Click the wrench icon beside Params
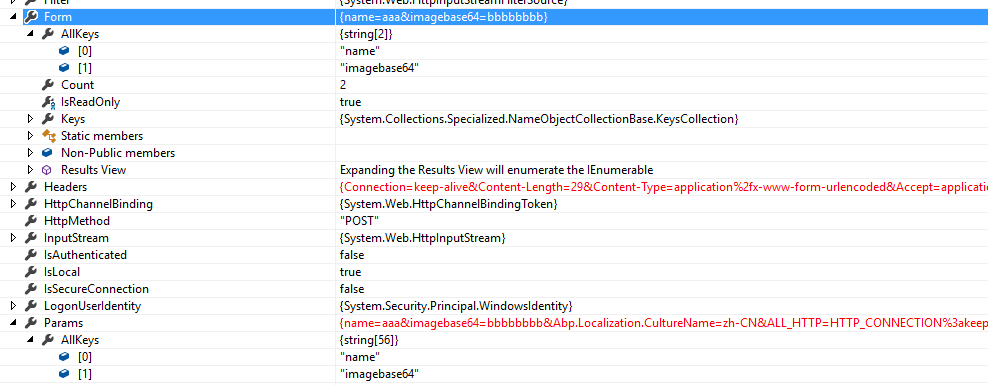The width and height of the screenshot is (988, 385). coord(31,323)
